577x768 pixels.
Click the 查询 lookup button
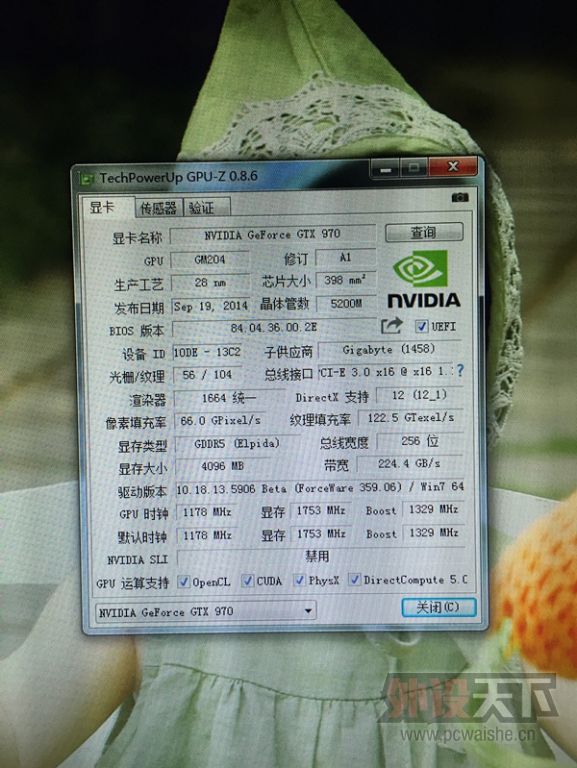[x=424, y=232]
